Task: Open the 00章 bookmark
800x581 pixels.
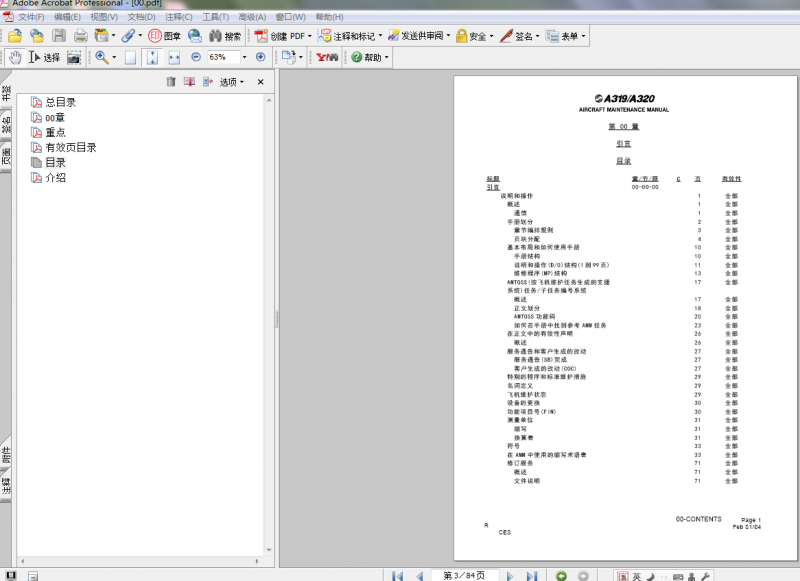Action: pos(55,118)
